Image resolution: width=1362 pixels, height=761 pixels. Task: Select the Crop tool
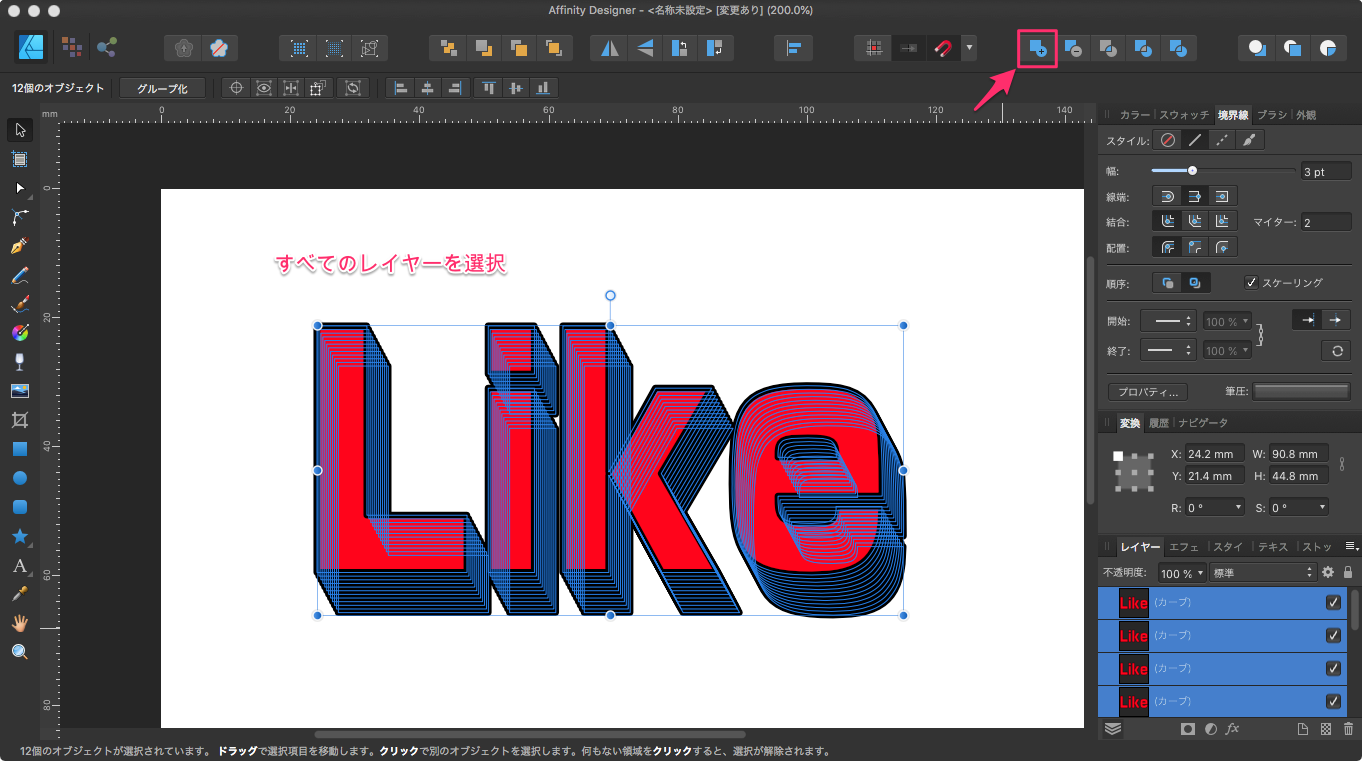click(19, 419)
